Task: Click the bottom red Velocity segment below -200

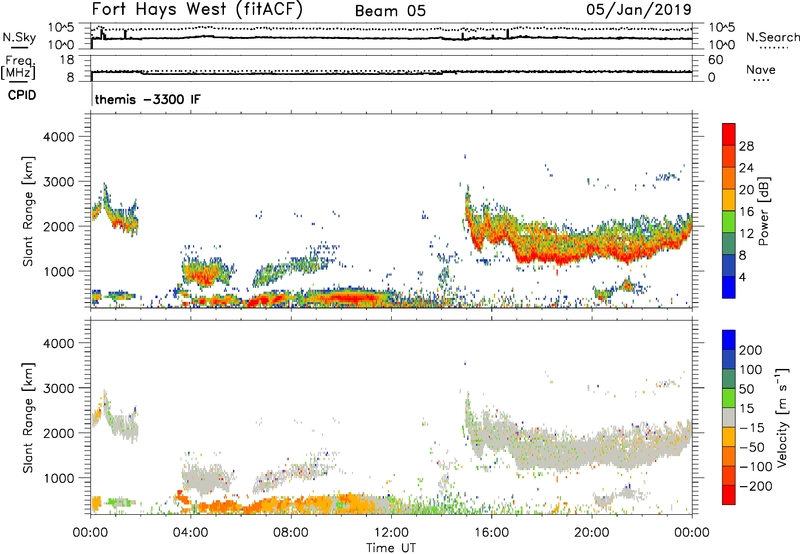Action: click(729, 495)
